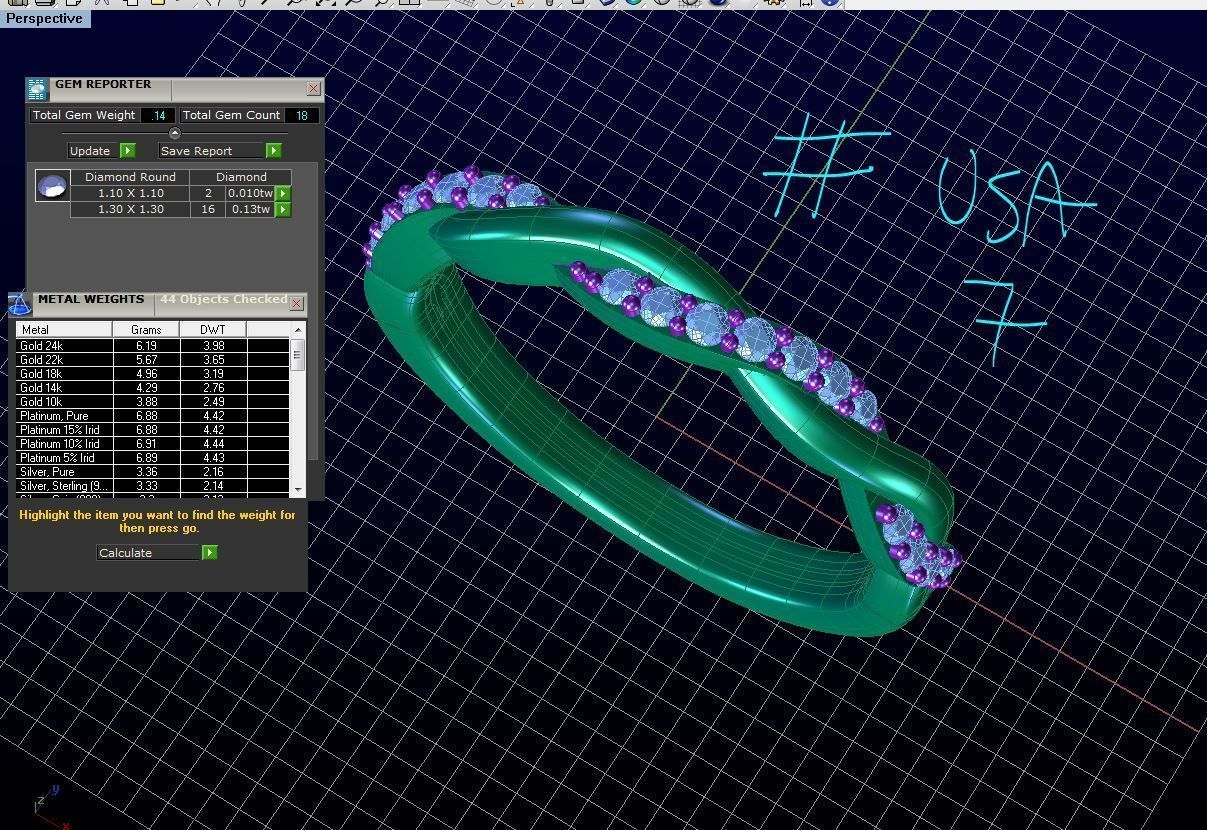Click the 2.76 DWT value for Gold 14k
This screenshot has width=1207, height=830.
(213, 388)
